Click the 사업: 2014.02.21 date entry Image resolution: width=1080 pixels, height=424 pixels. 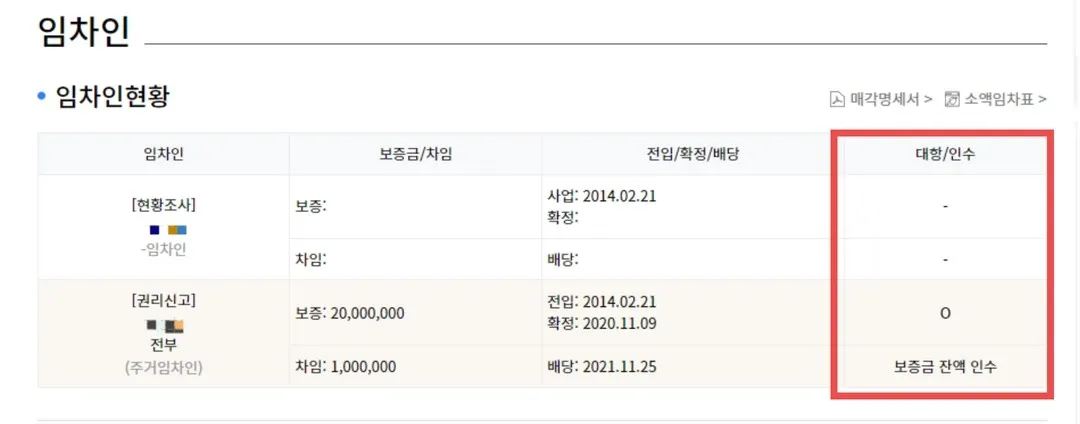click(x=602, y=195)
